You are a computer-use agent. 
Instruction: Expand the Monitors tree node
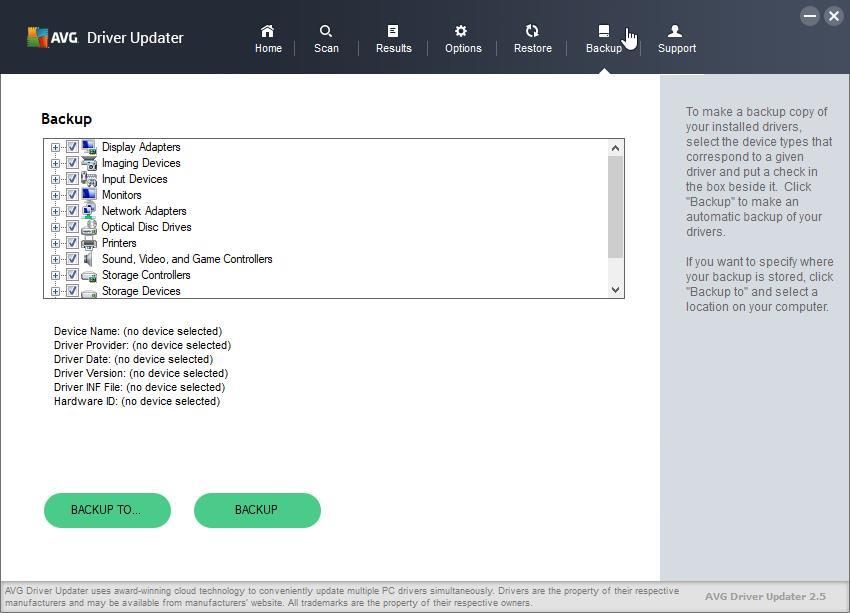click(x=55, y=195)
